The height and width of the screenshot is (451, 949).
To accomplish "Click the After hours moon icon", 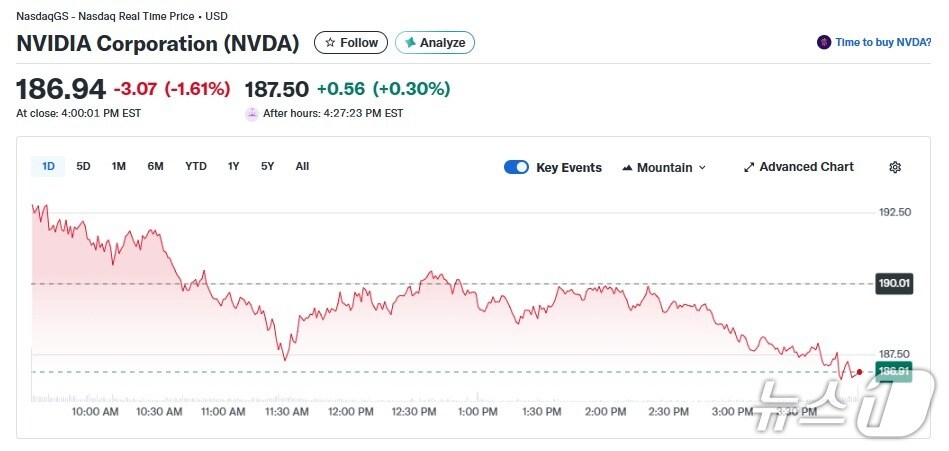I will (x=252, y=113).
